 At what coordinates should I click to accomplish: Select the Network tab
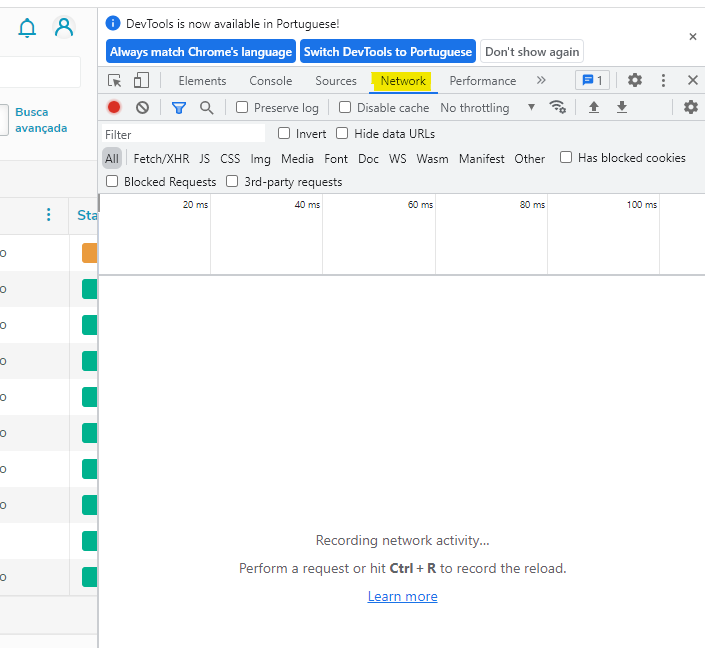403,81
